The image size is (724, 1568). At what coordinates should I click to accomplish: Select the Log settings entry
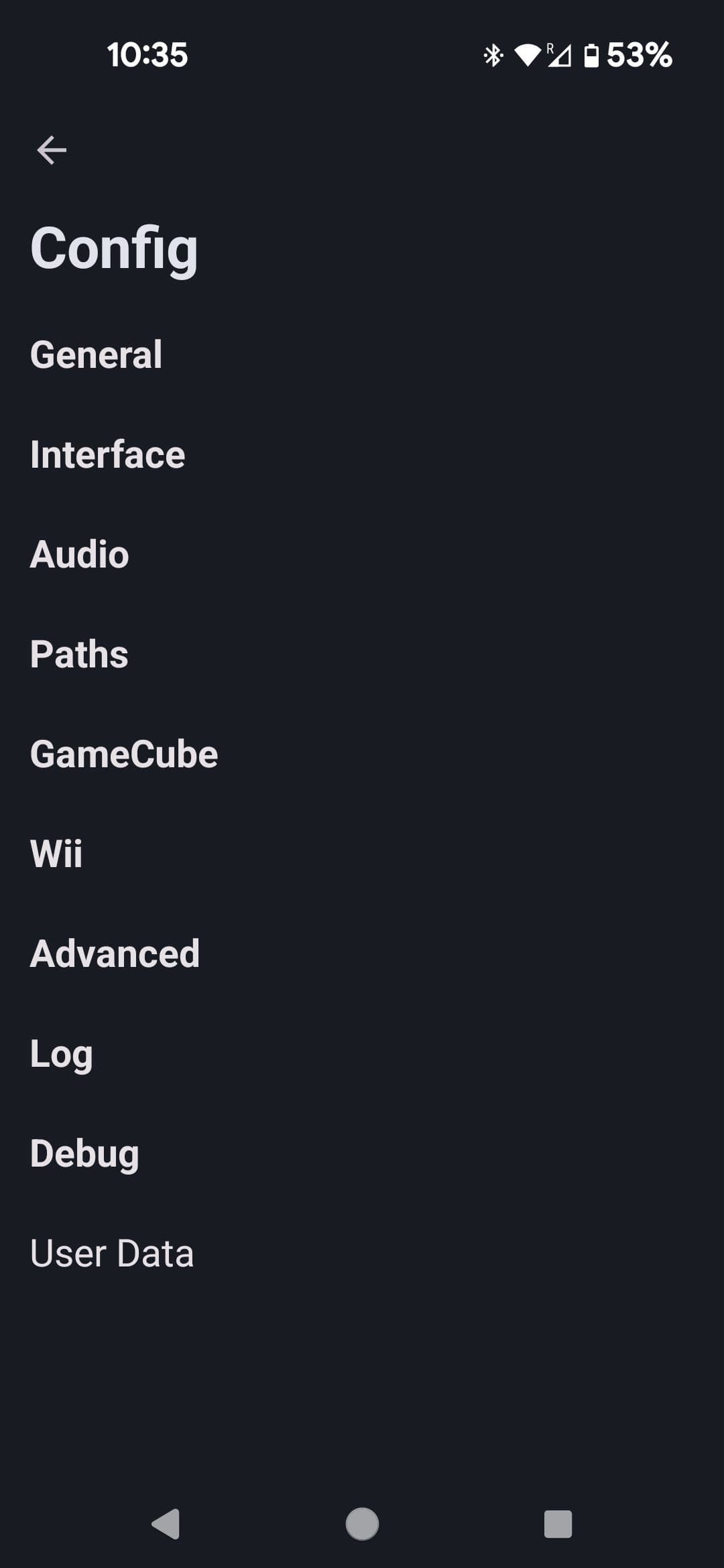click(62, 1053)
